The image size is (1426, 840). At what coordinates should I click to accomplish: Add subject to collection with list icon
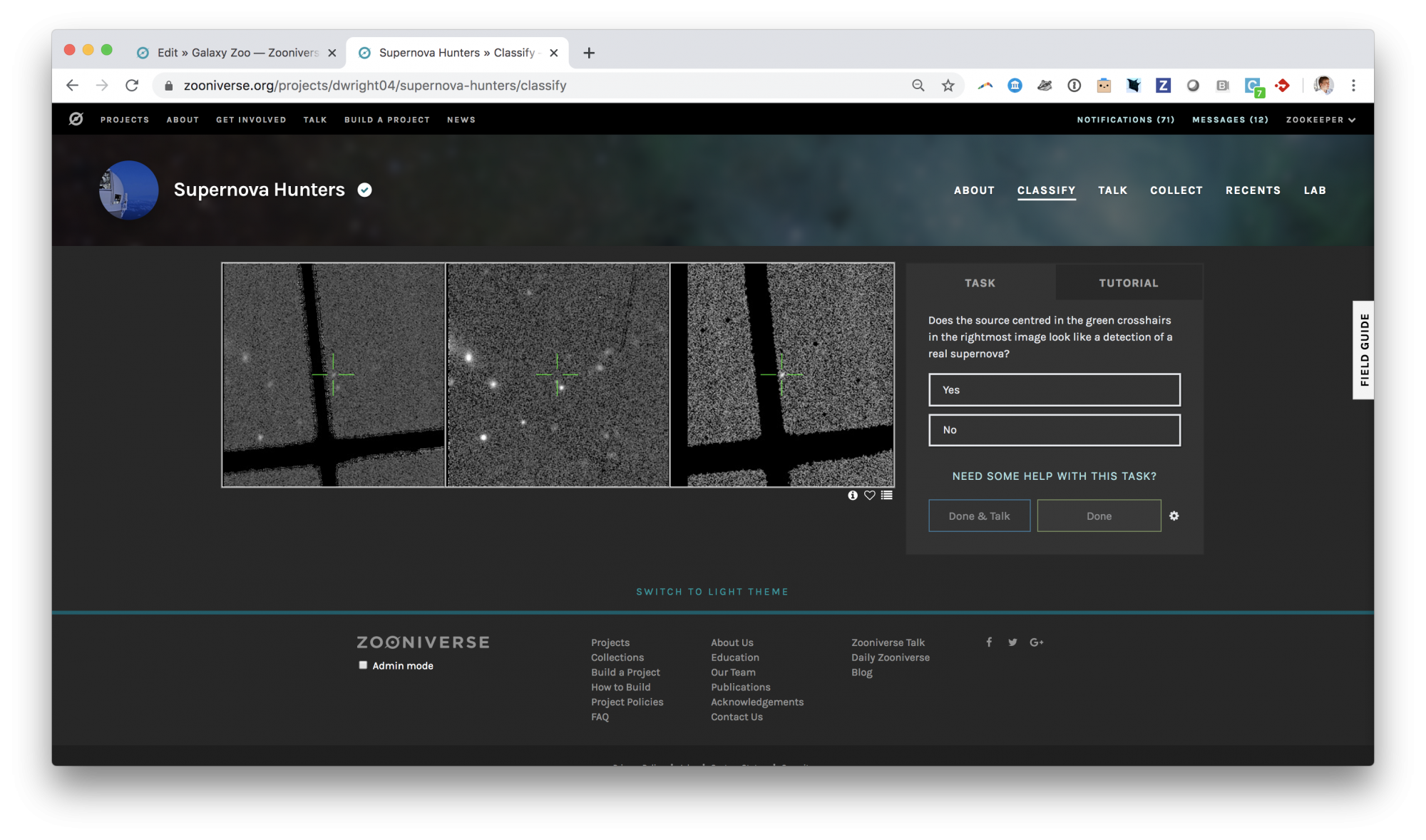[887, 496]
